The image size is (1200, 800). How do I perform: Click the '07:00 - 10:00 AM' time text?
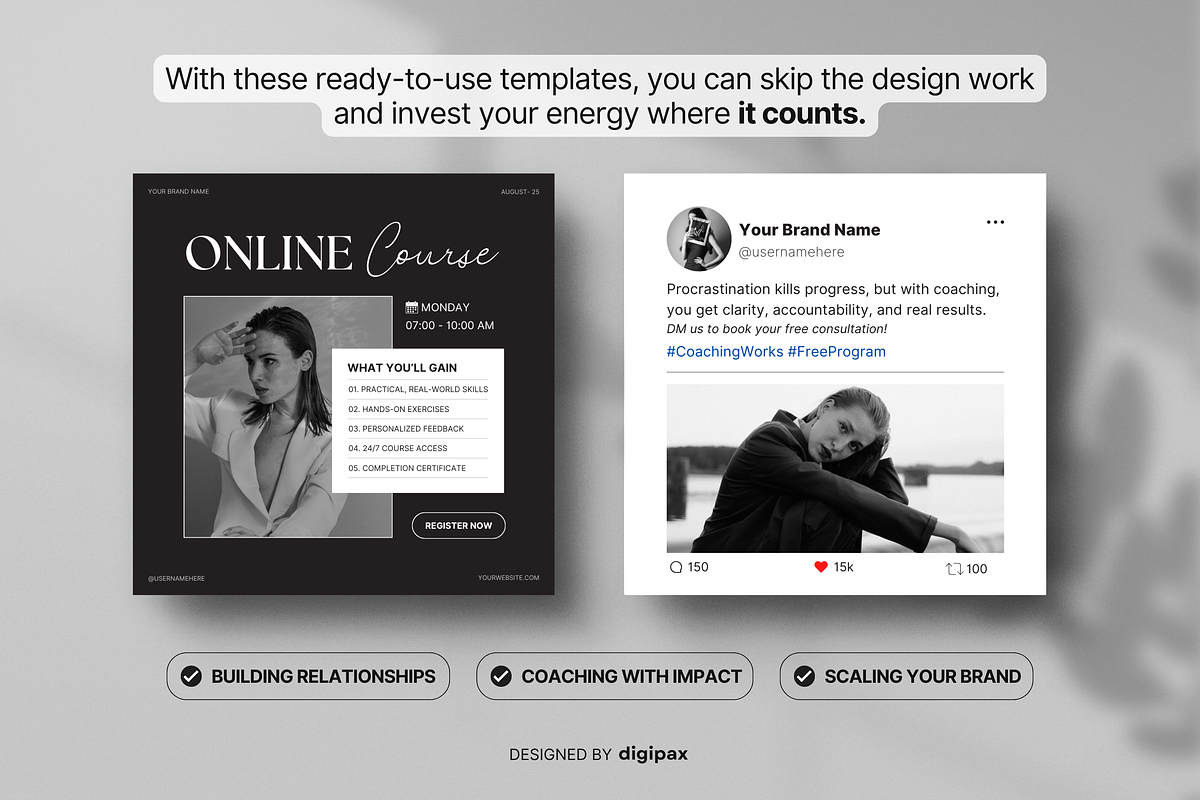point(450,326)
